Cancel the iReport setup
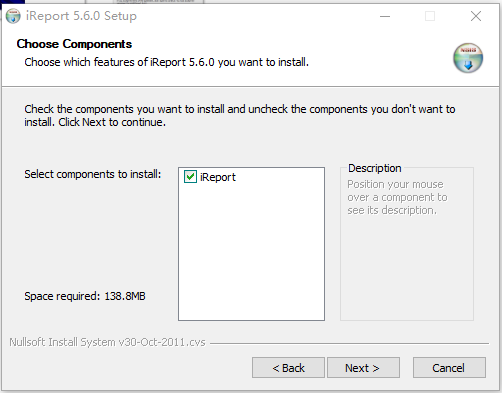 point(449,368)
